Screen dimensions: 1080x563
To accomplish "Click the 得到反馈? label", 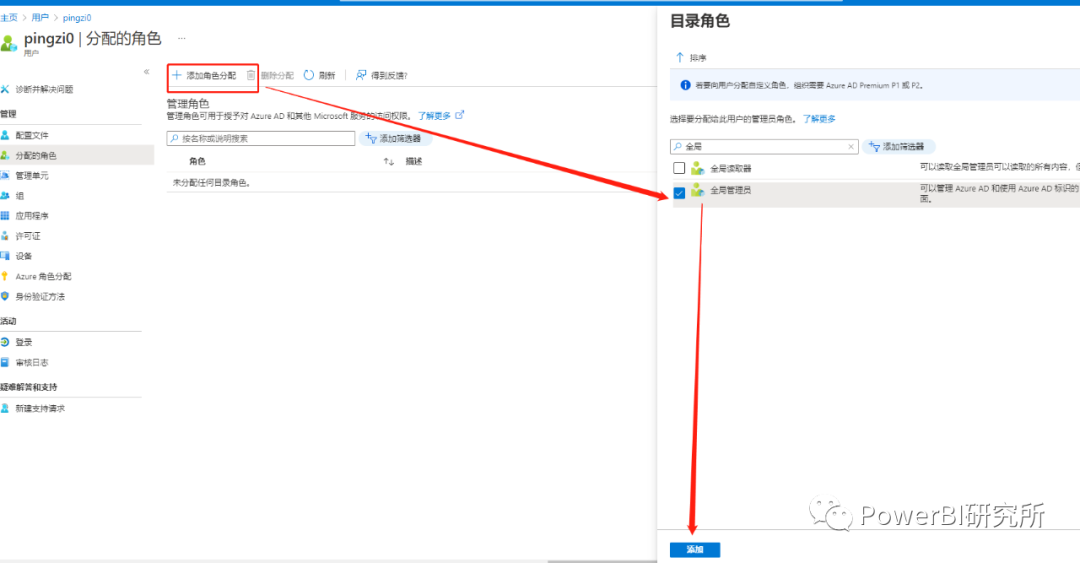I will click(x=390, y=76).
